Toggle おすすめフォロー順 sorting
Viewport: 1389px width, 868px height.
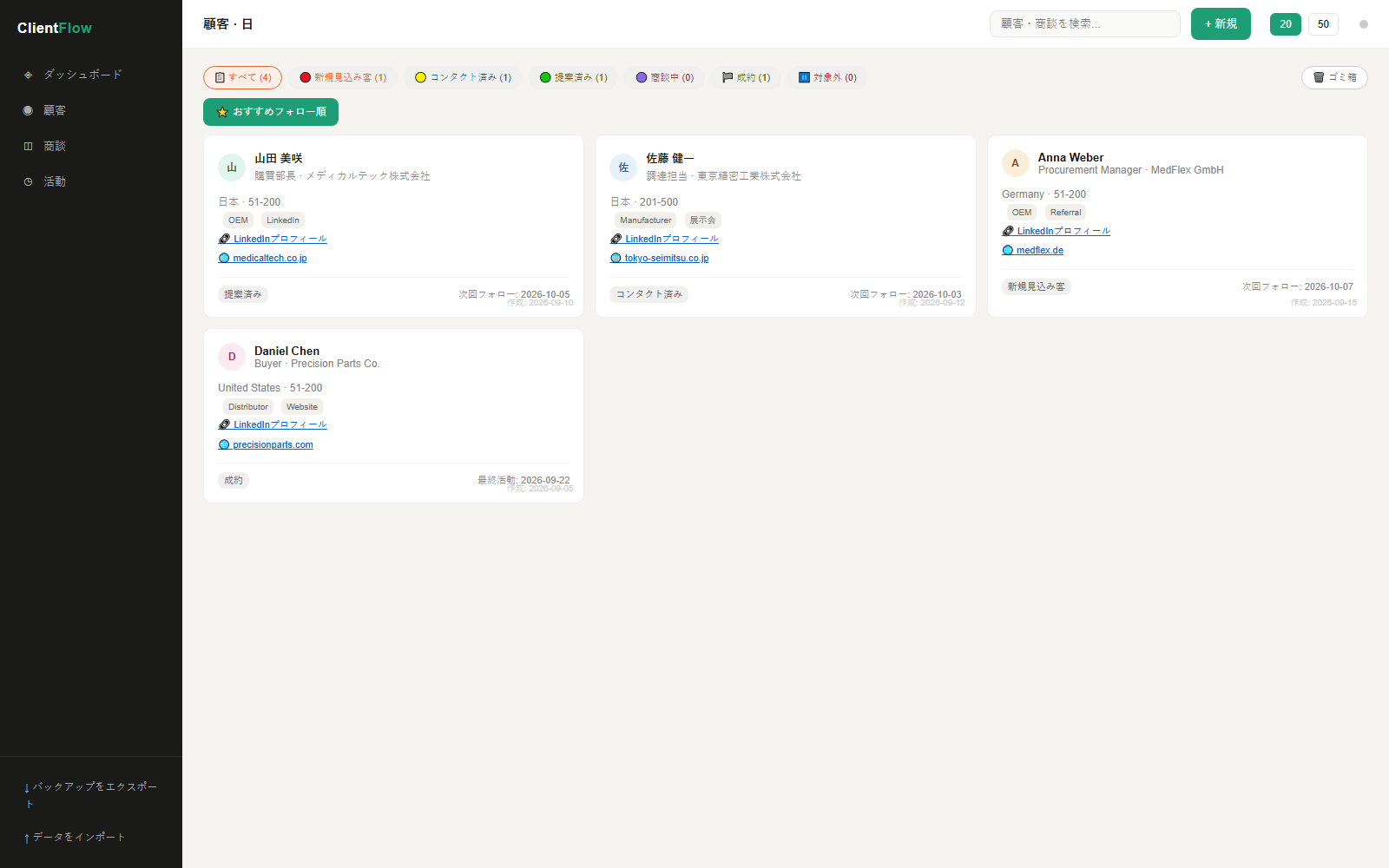click(x=271, y=112)
